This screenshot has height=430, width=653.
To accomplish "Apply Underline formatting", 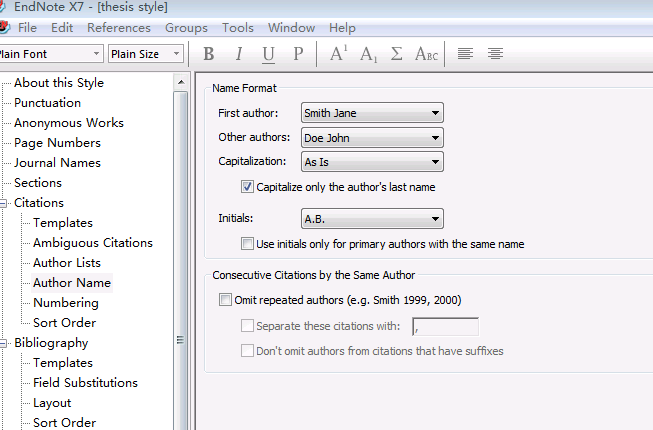I will coord(269,54).
